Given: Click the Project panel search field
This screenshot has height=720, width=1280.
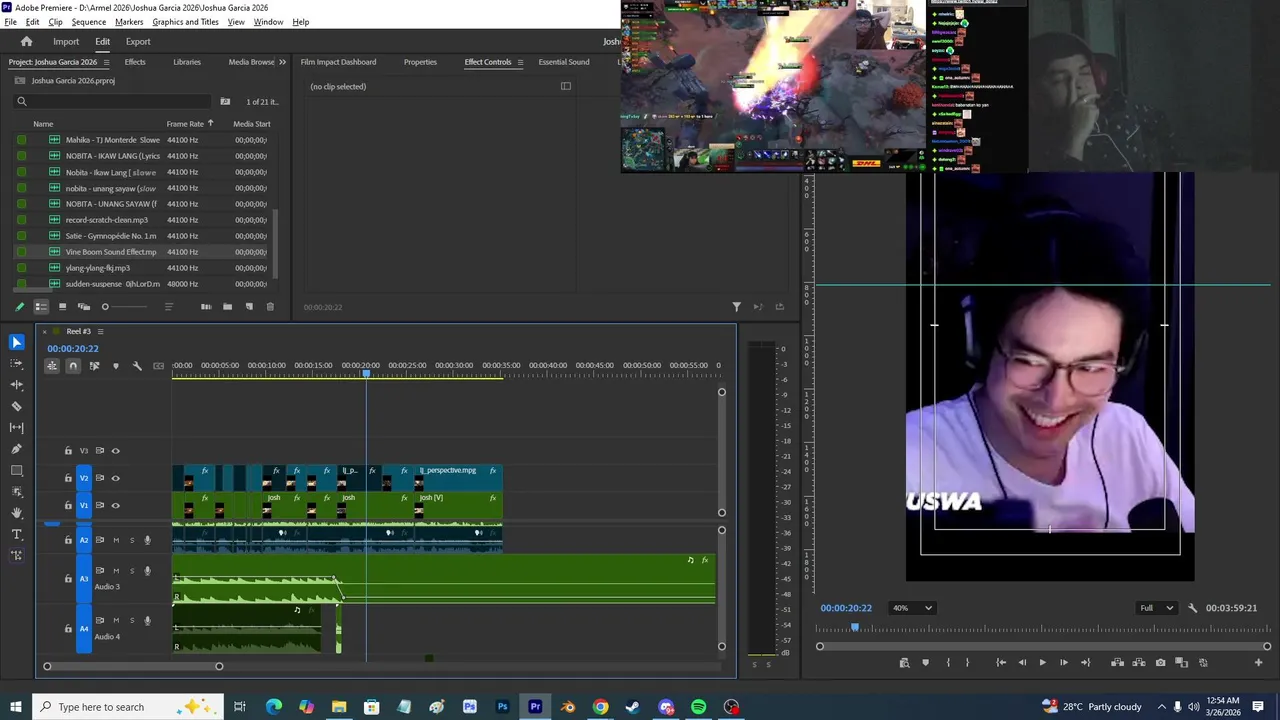Looking at the screenshot, I should coord(112,101).
